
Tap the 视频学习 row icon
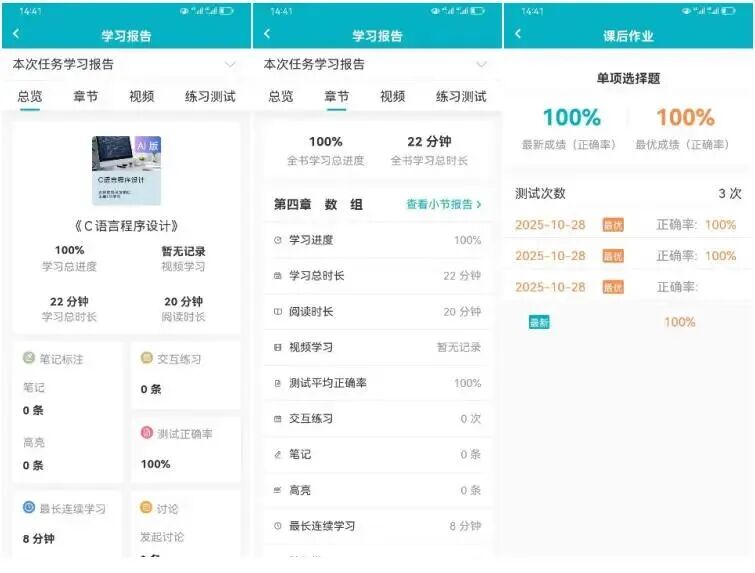click(x=277, y=347)
